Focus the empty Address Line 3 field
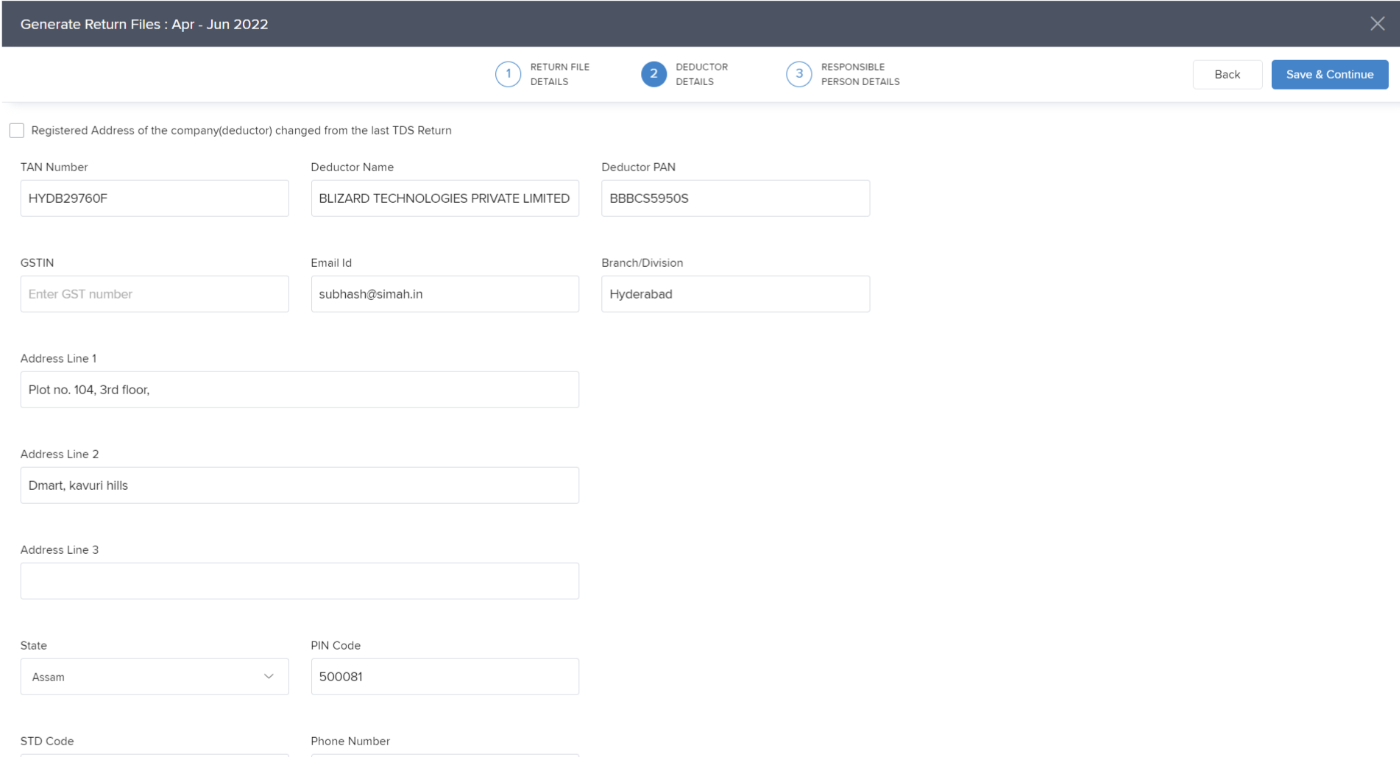Viewport: 1400px width, 757px height. click(299, 581)
